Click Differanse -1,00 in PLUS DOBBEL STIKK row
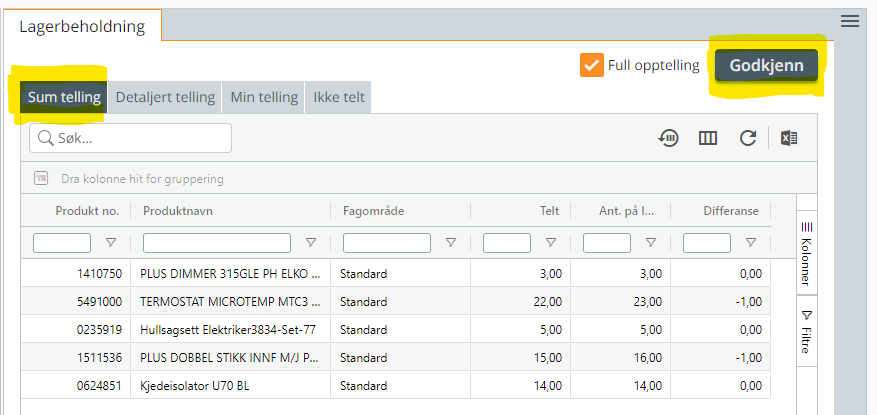This screenshot has width=877, height=415. [x=748, y=358]
